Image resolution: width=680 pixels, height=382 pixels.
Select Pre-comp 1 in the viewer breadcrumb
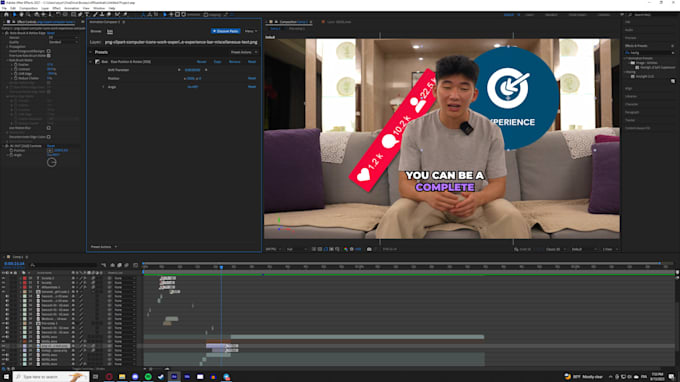pos(297,29)
